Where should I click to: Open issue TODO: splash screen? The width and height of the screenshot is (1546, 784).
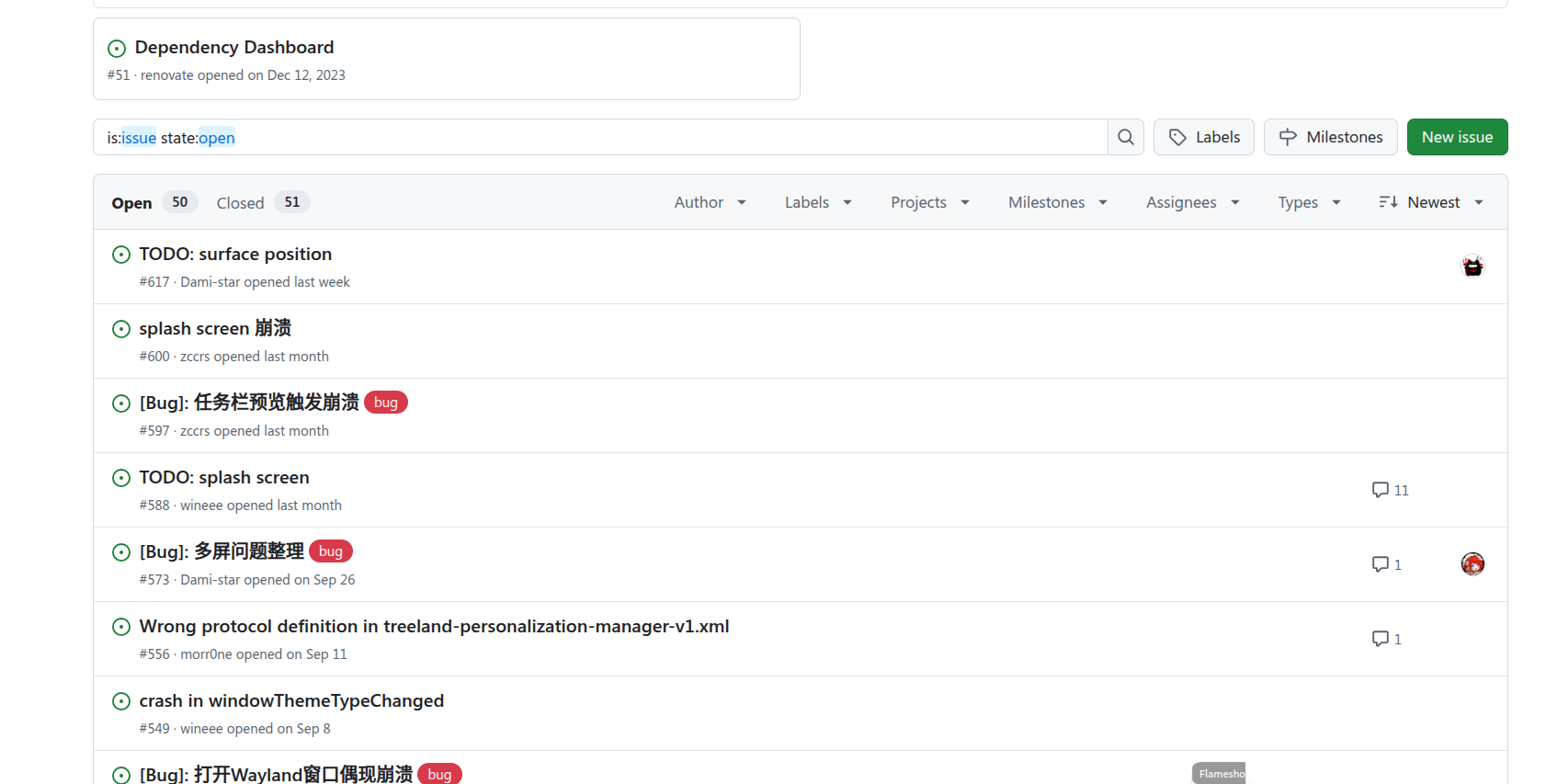point(224,477)
